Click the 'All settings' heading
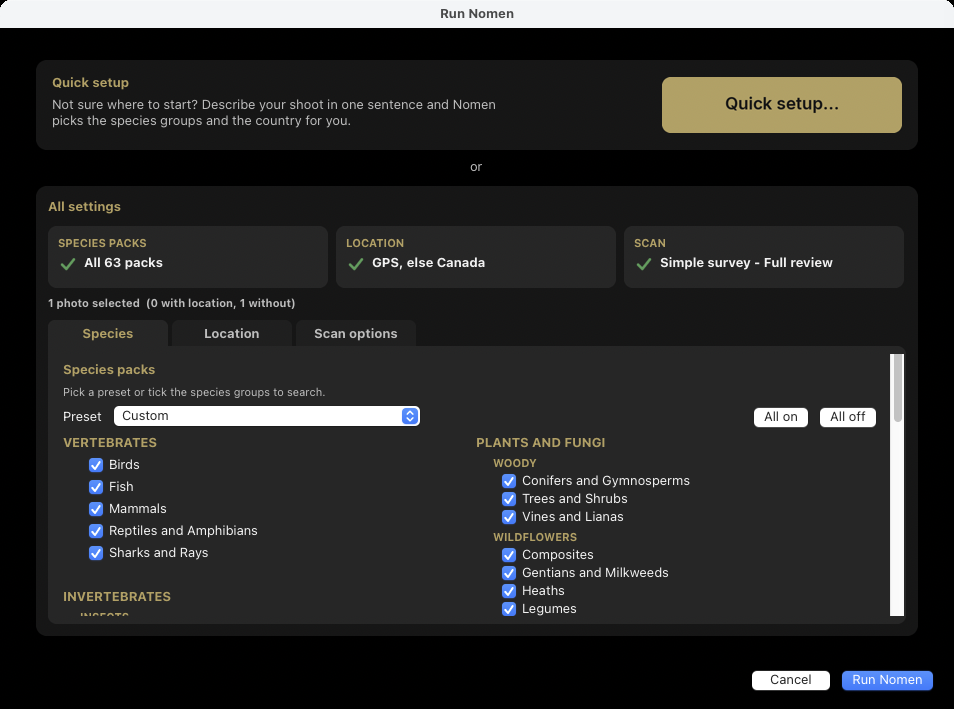Image resolution: width=954 pixels, height=709 pixels. click(x=85, y=207)
